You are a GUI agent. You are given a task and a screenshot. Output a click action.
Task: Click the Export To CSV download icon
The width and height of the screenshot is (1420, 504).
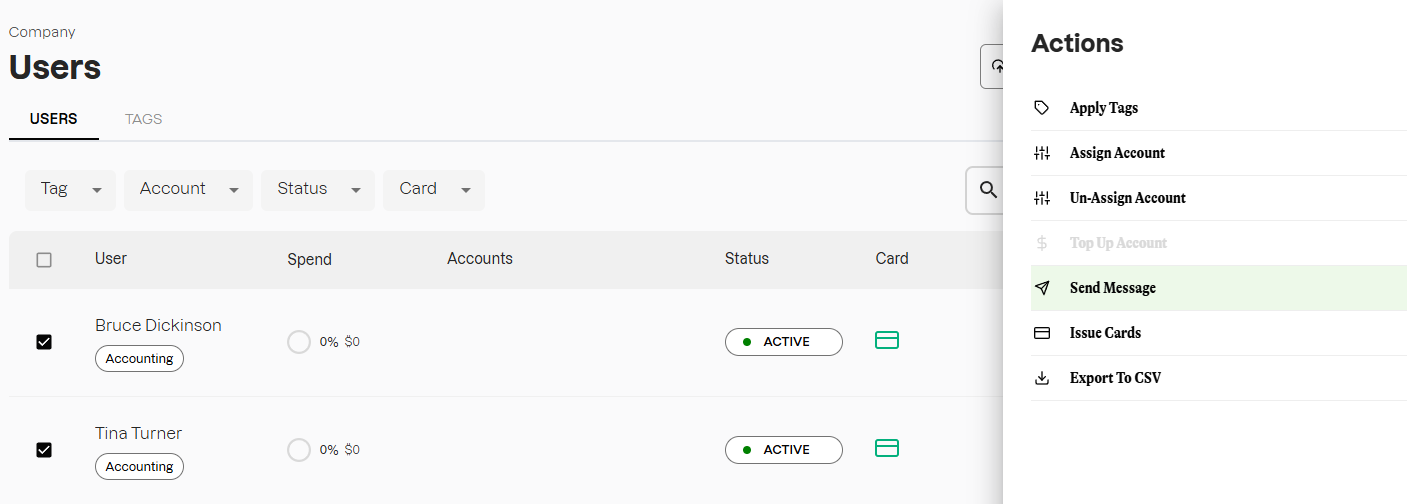(x=1042, y=378)
